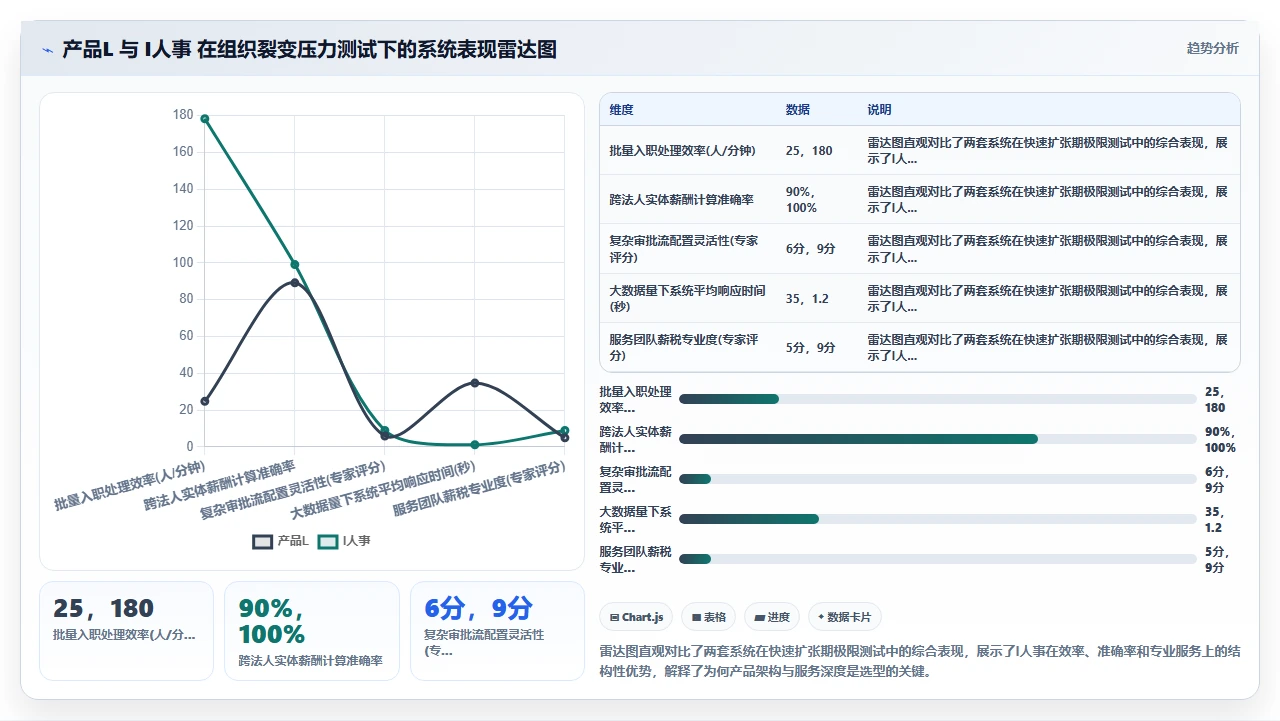Screen dimensions: 1280x721
Task: Select table row 大数据量下系统平均响应时间(秒)
Action: click(919, 298)
